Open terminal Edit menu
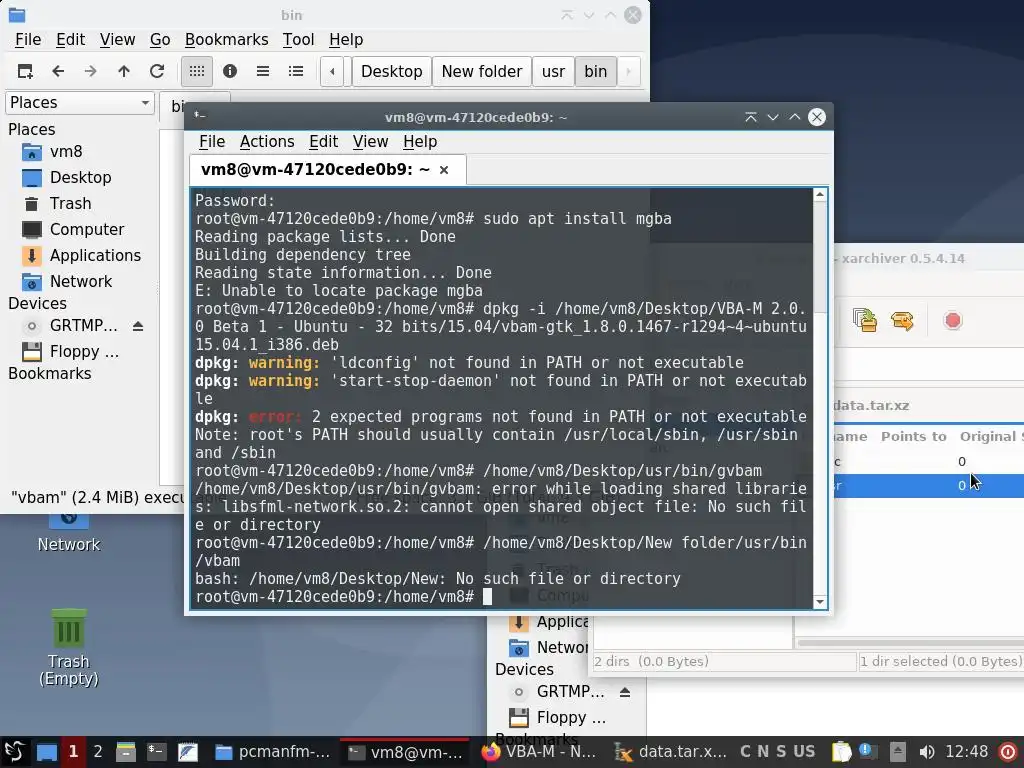 323,142
